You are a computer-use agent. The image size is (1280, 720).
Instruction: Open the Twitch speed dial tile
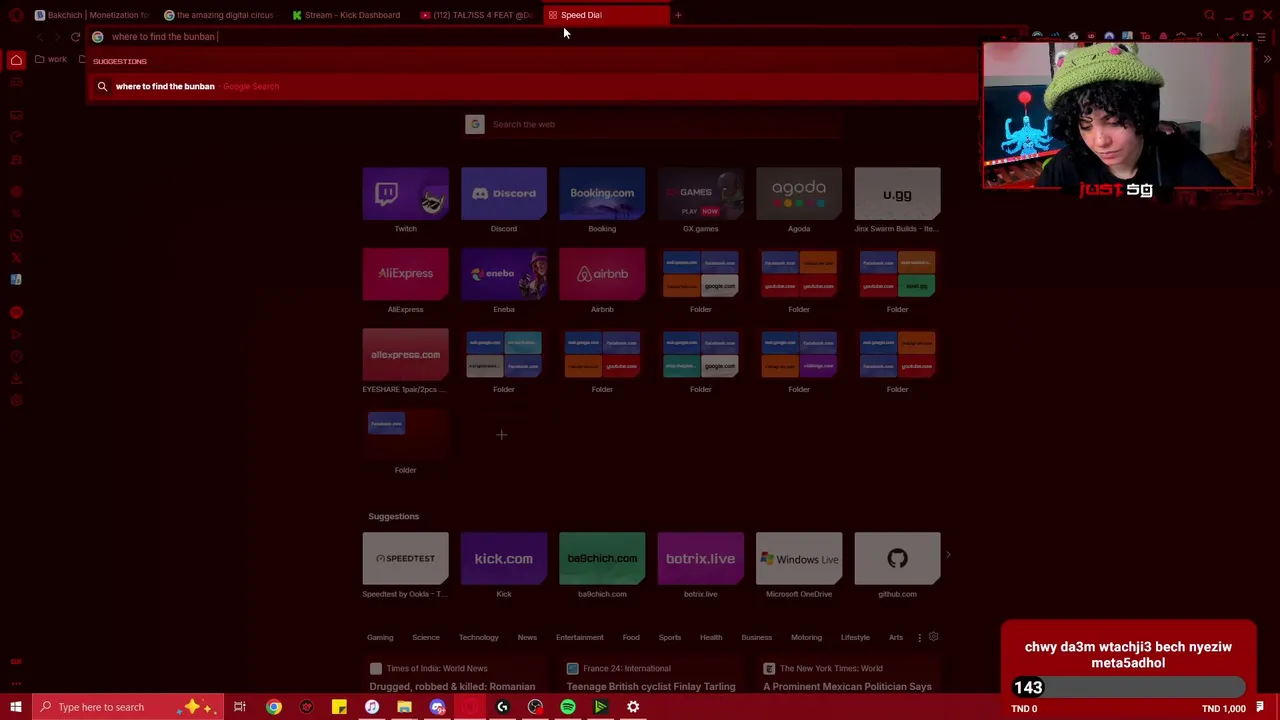pos(405,194)
